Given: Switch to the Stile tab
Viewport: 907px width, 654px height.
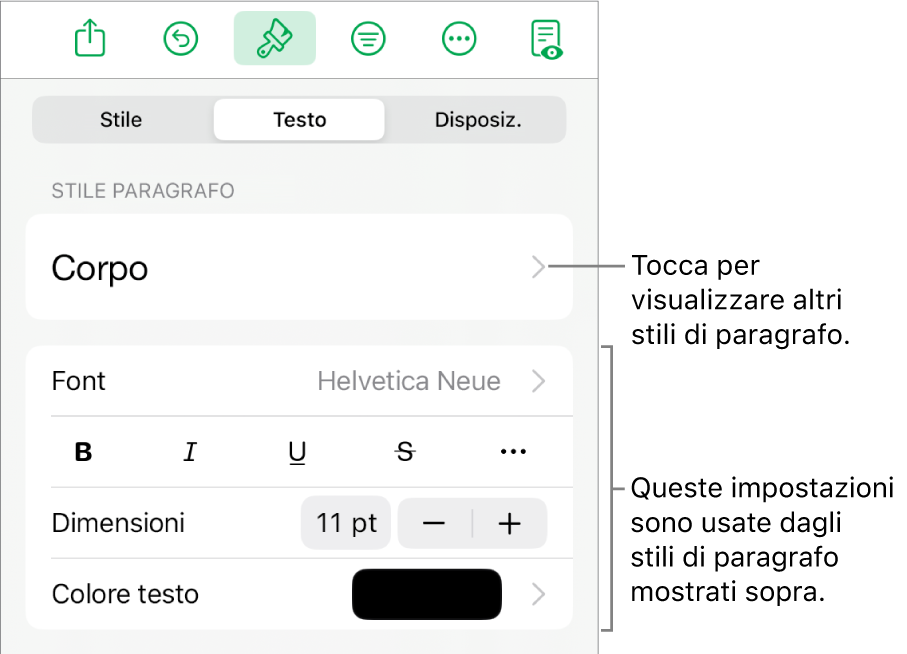Looking at the screenshot, I should click(x=121, y=120).
